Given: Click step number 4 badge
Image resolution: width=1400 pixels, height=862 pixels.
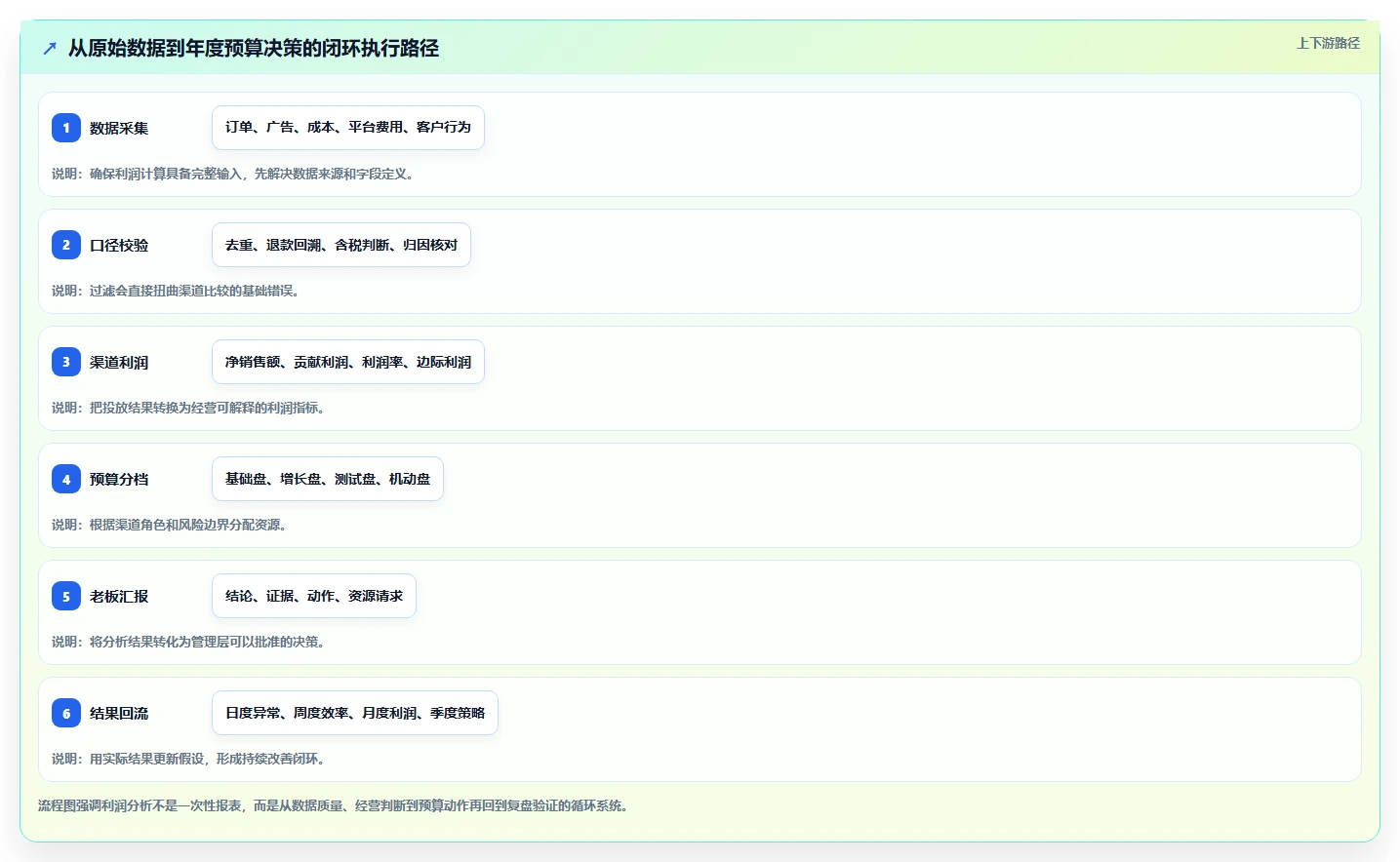Looking at the screenshot, I should click(66, 479).
